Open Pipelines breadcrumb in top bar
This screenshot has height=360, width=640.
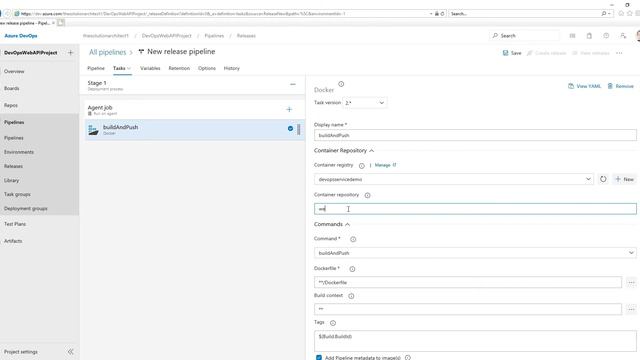point(214,36)
